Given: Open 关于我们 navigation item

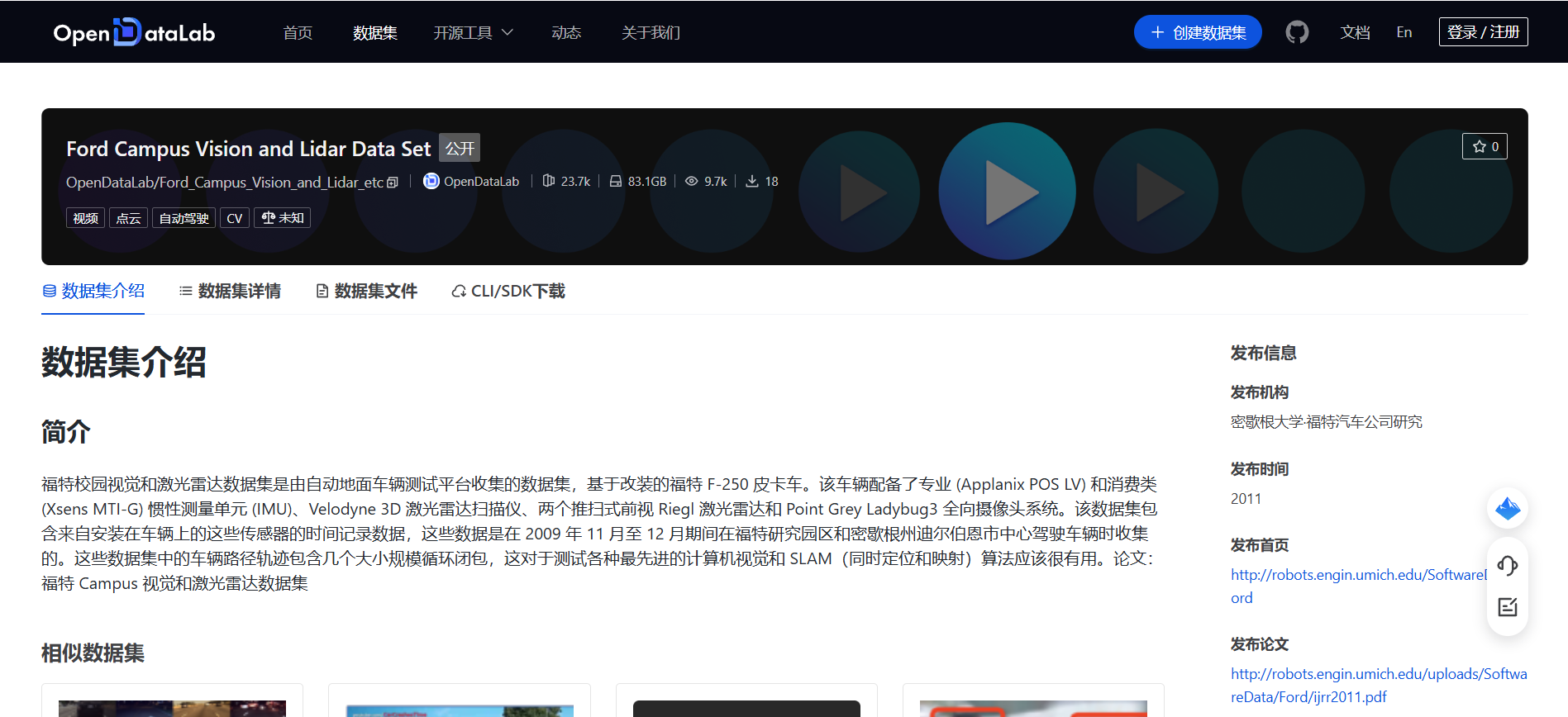Looking at the screenshot, I should coord(651,32).
